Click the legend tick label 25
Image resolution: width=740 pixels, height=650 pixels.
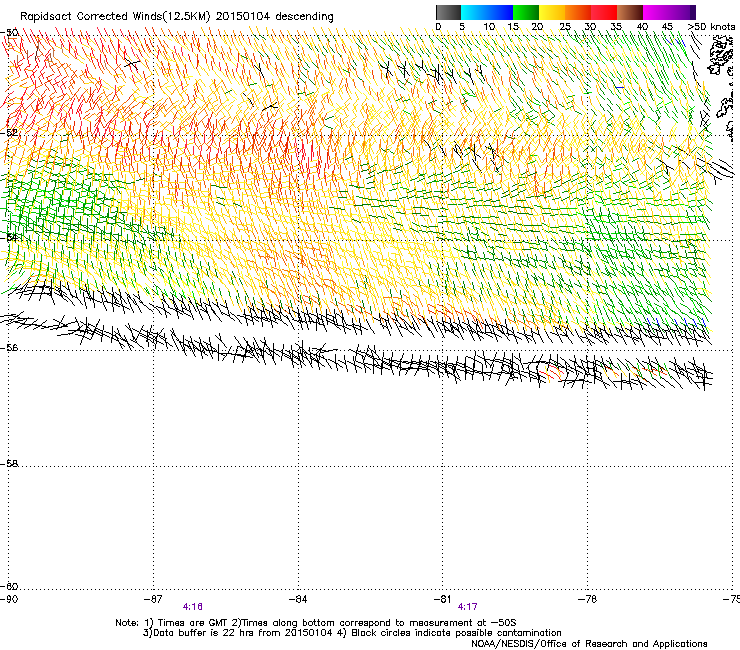point(564,27)
